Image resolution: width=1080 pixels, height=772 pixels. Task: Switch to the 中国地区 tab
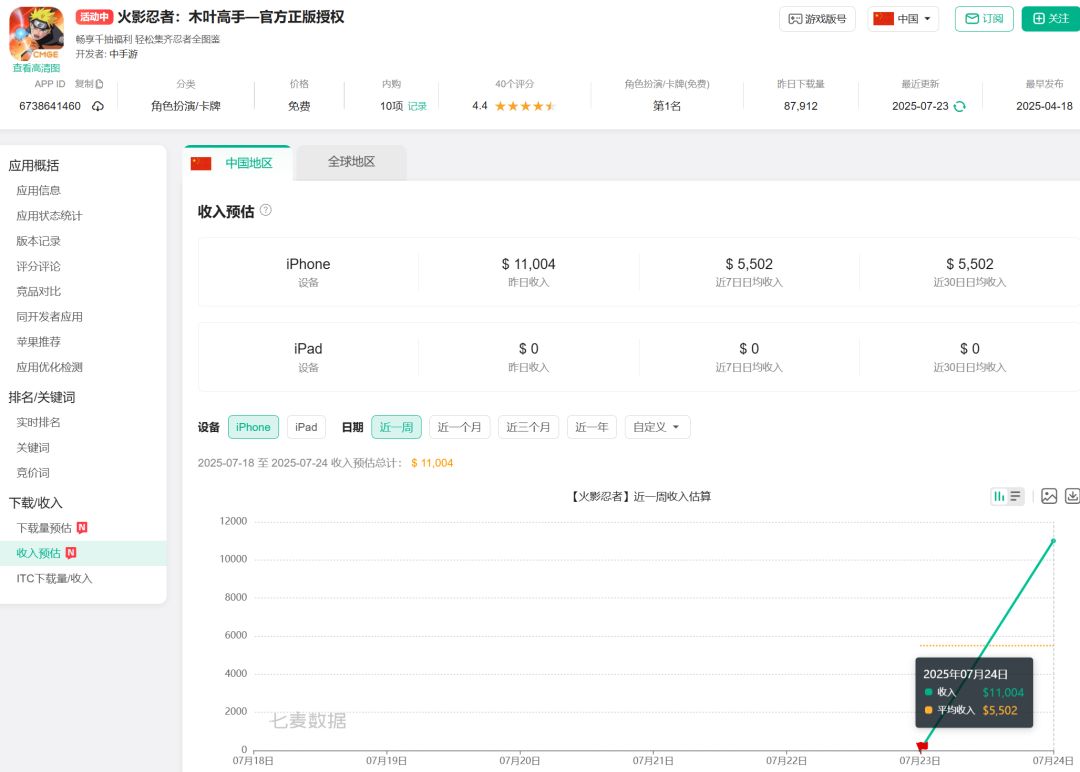point(238,163)
